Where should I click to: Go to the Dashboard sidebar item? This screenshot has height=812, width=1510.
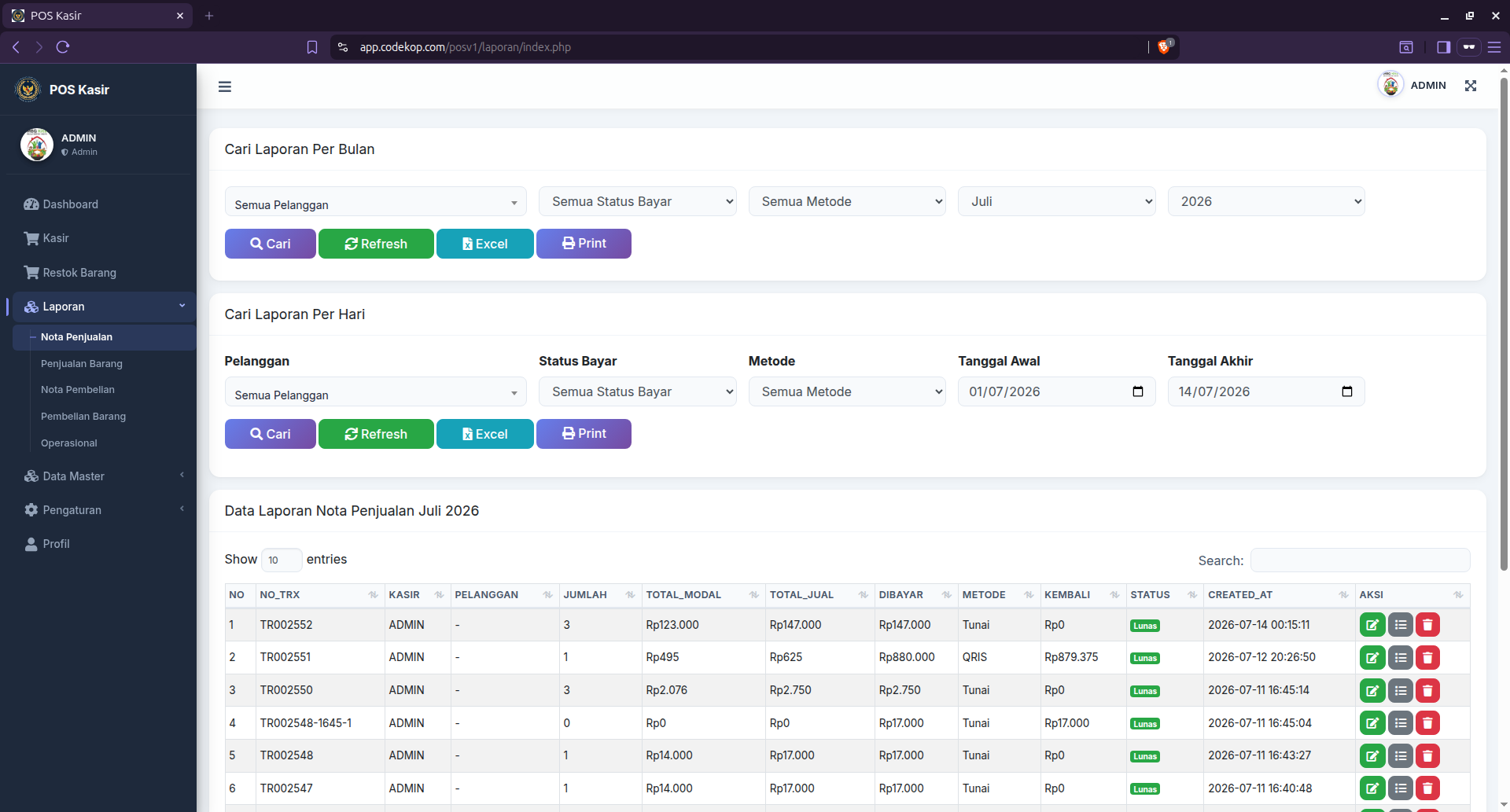tap(70, 204)
